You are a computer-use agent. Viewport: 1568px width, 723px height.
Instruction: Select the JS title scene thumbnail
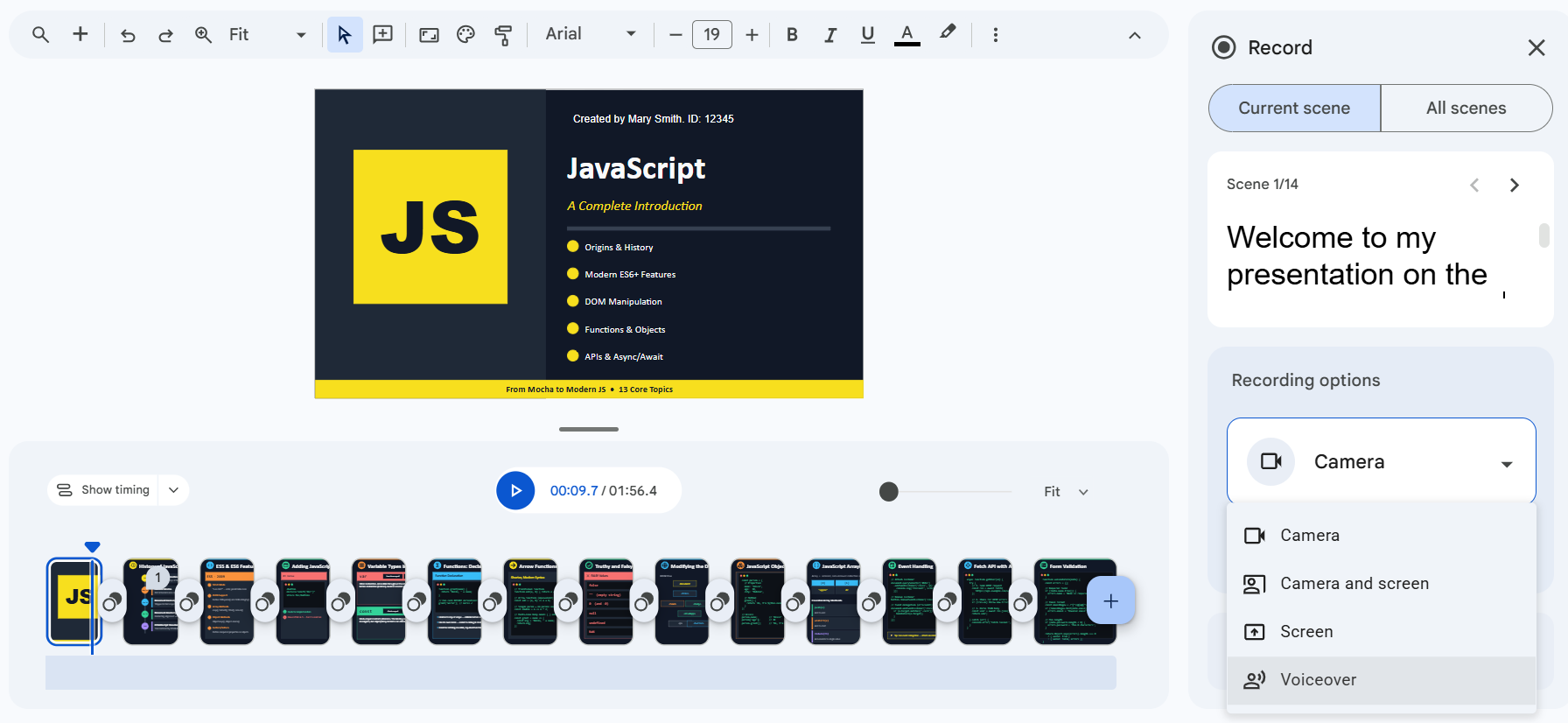(x=73, y=601)
